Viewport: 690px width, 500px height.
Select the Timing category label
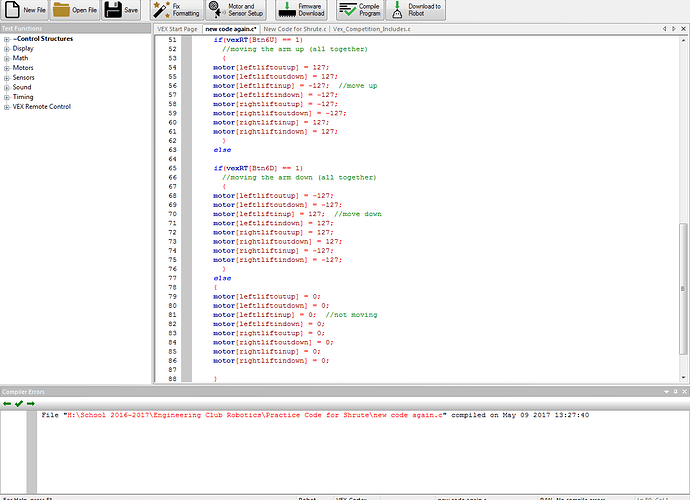pyautogui.click(x=23, y=97)
